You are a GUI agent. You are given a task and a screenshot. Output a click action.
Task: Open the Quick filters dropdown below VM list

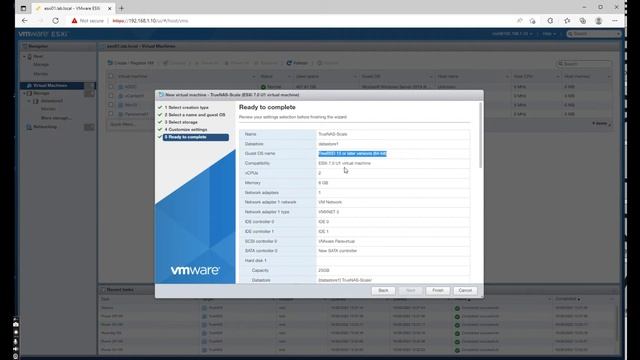pos(124,124)
